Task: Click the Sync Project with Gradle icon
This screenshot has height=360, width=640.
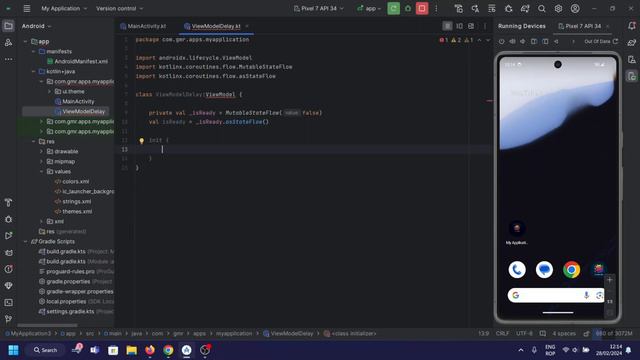Action: (525, 8)
